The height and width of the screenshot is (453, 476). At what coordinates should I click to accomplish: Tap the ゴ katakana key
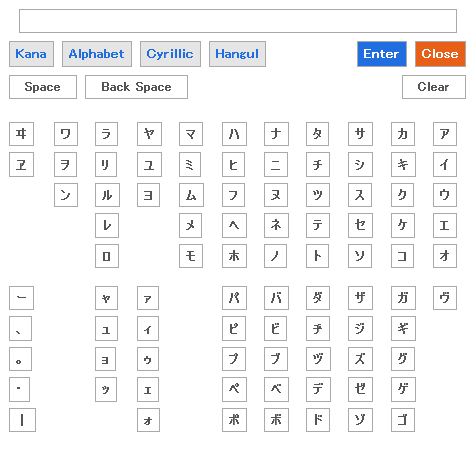403,420
